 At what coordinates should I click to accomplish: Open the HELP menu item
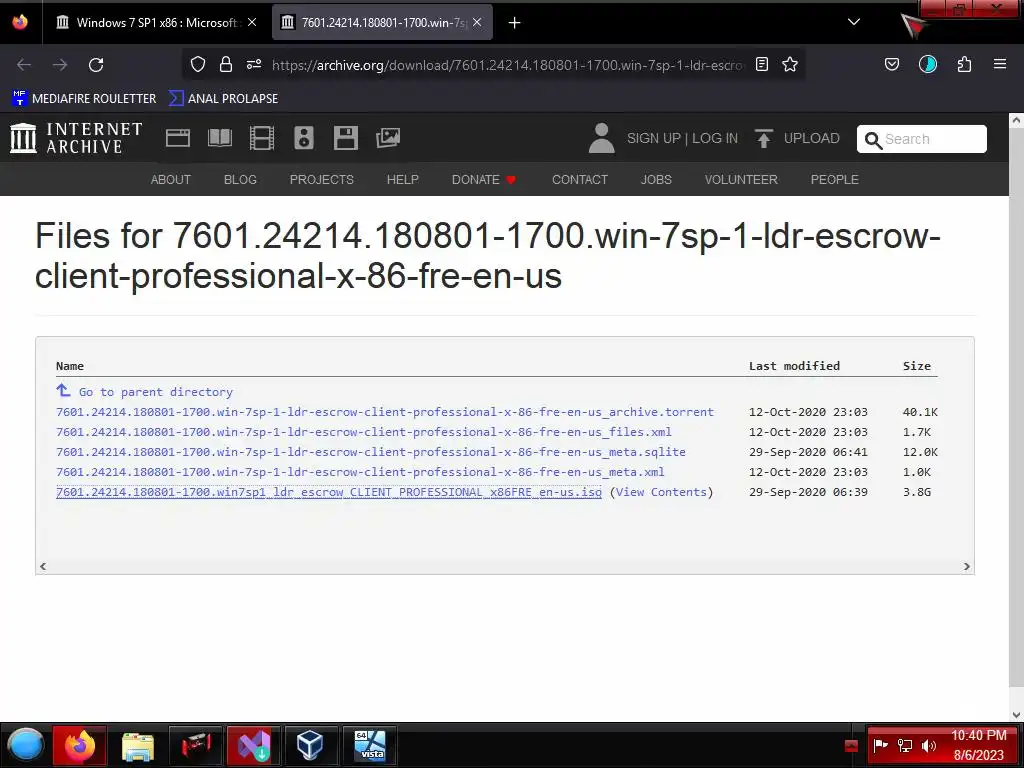(x=403, y=180)
